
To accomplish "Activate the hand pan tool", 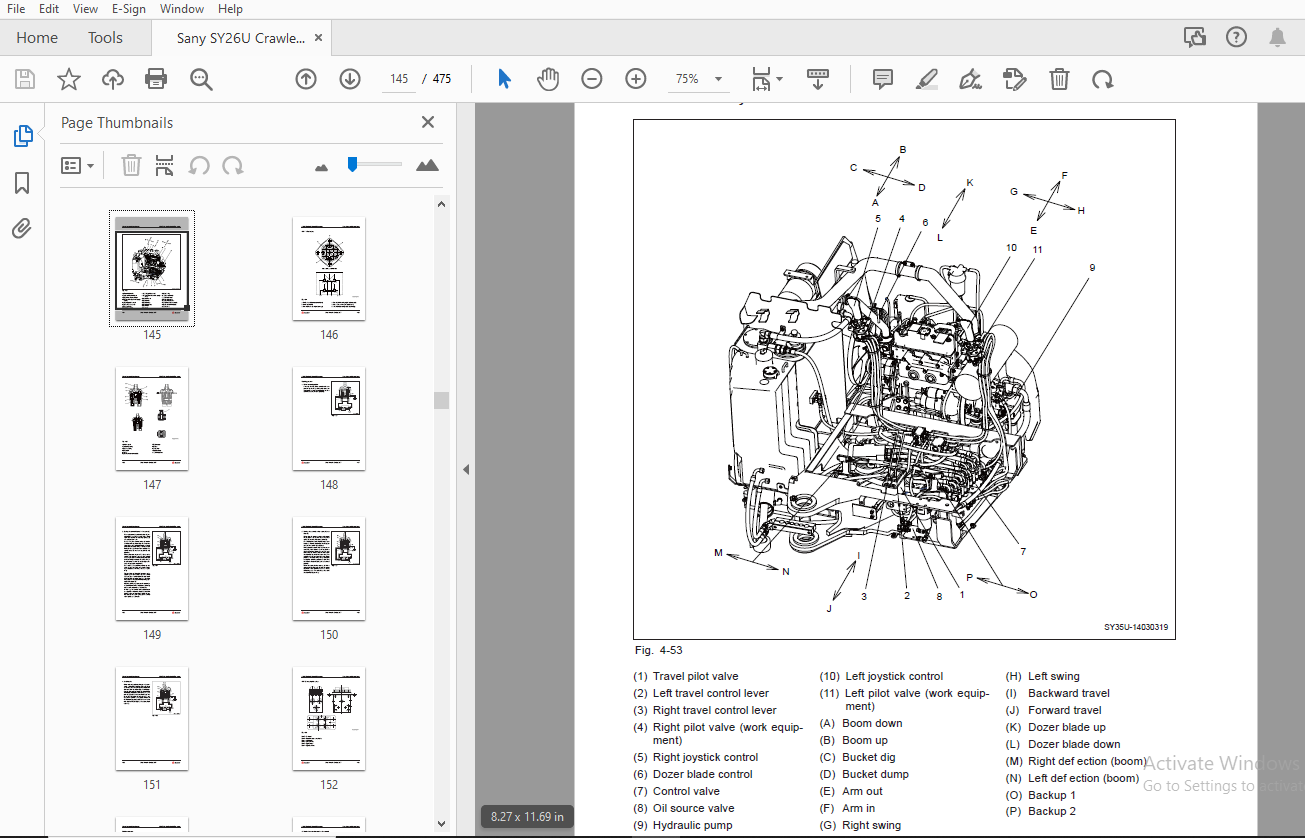I will click(548, 79).
